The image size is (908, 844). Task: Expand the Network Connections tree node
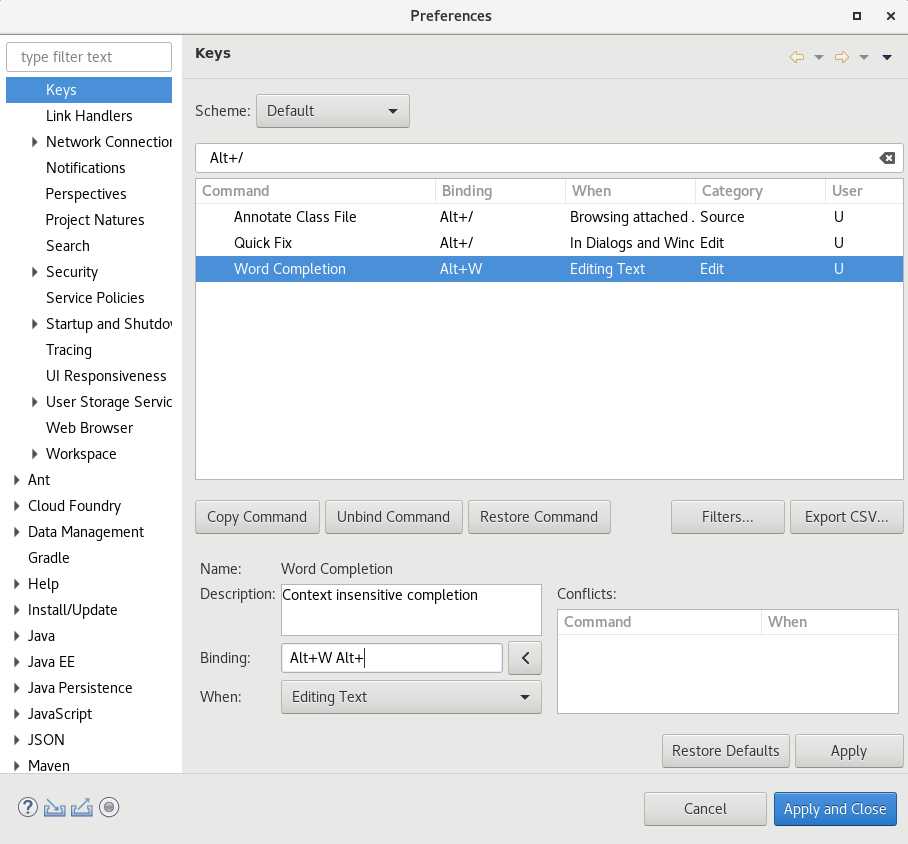point(35,142)
